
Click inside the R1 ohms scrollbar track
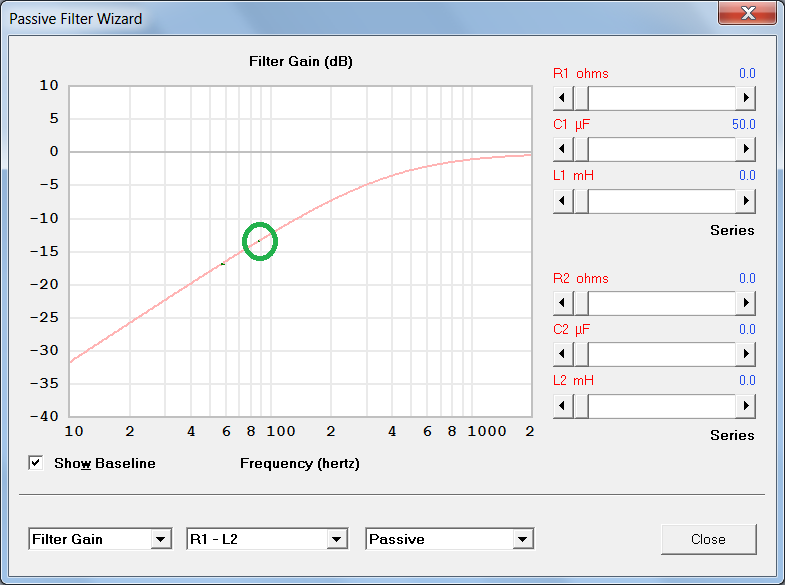tap(662, 98)
